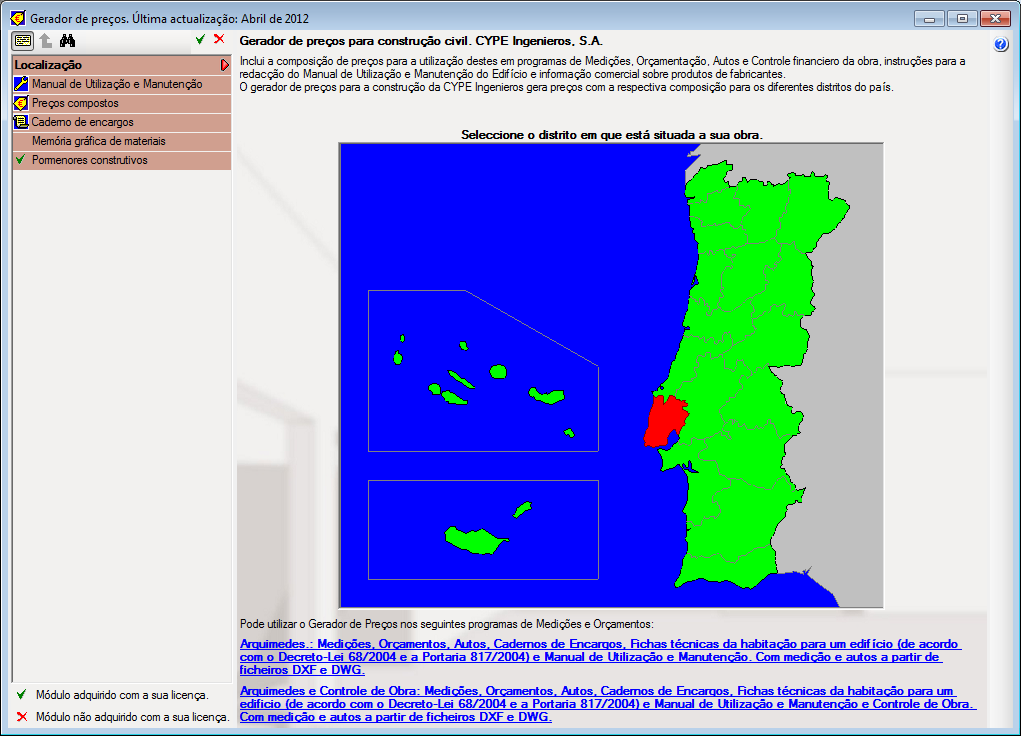1021x736 pixels.
Task: Select the southern Algarve Faro district
Action: point(729,567)
